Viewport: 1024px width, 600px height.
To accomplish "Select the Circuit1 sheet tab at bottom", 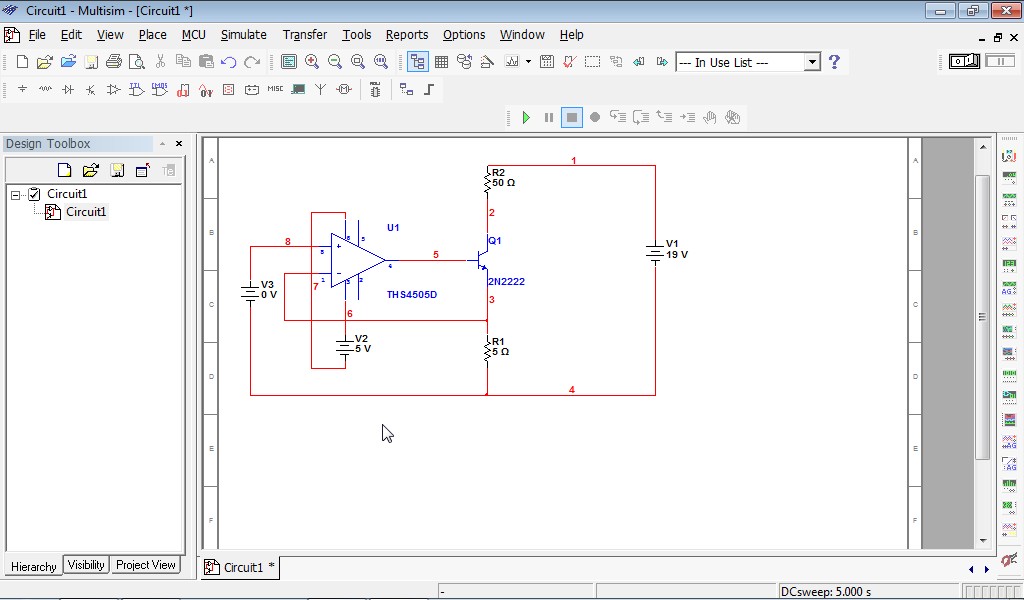I will tap(240, 567).
